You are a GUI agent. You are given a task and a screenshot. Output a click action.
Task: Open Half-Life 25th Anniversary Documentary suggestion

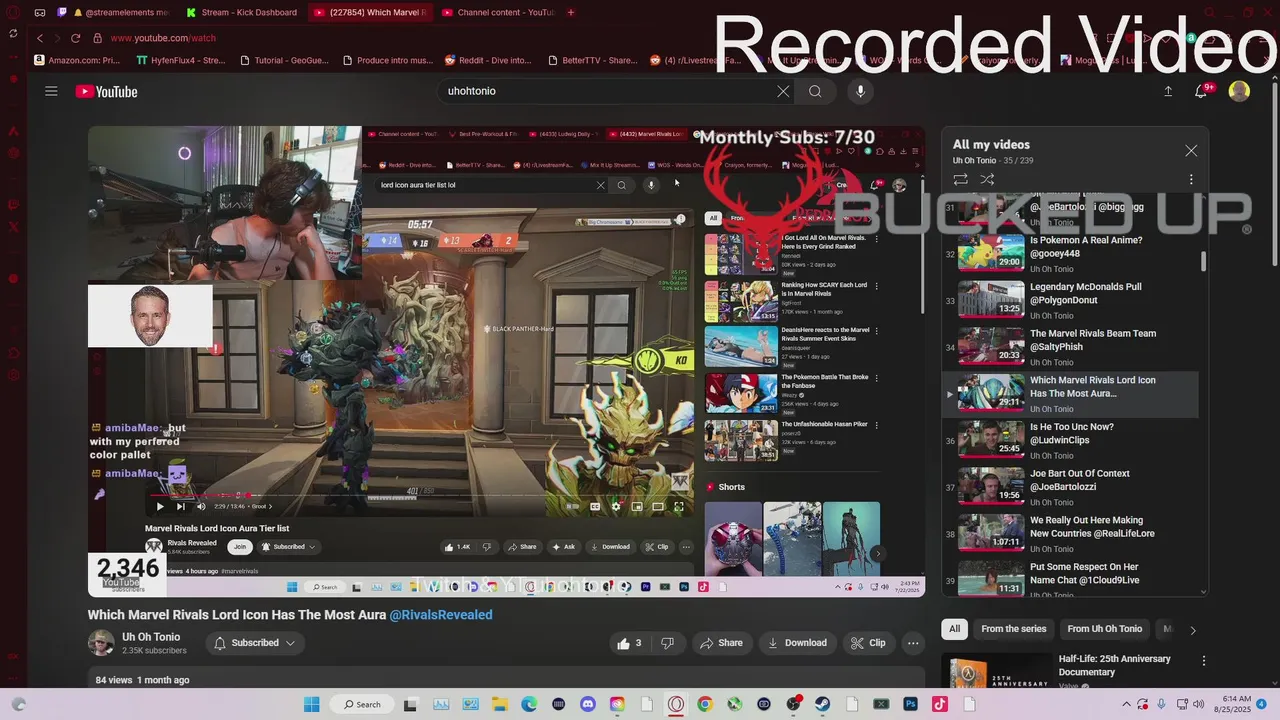coord(1113,665)
